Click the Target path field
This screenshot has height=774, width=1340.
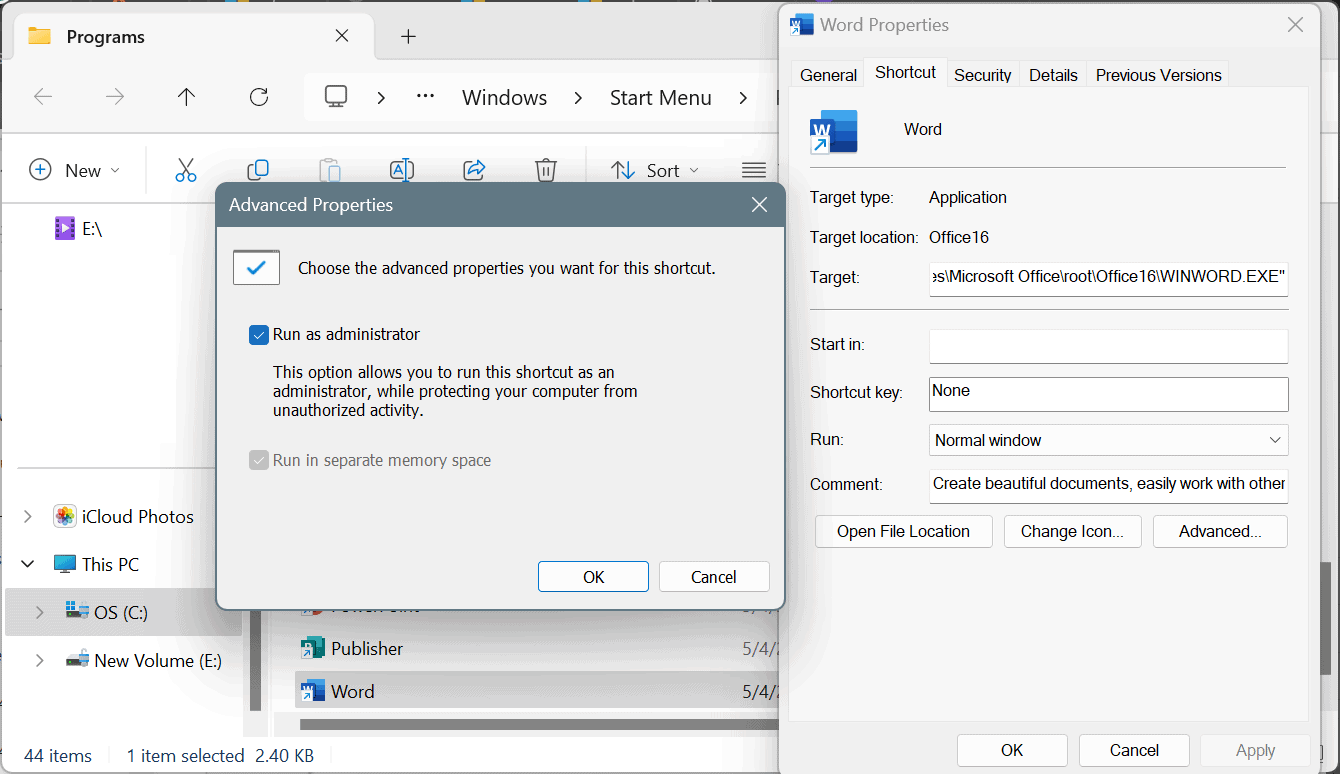(x=1108, y=277)
